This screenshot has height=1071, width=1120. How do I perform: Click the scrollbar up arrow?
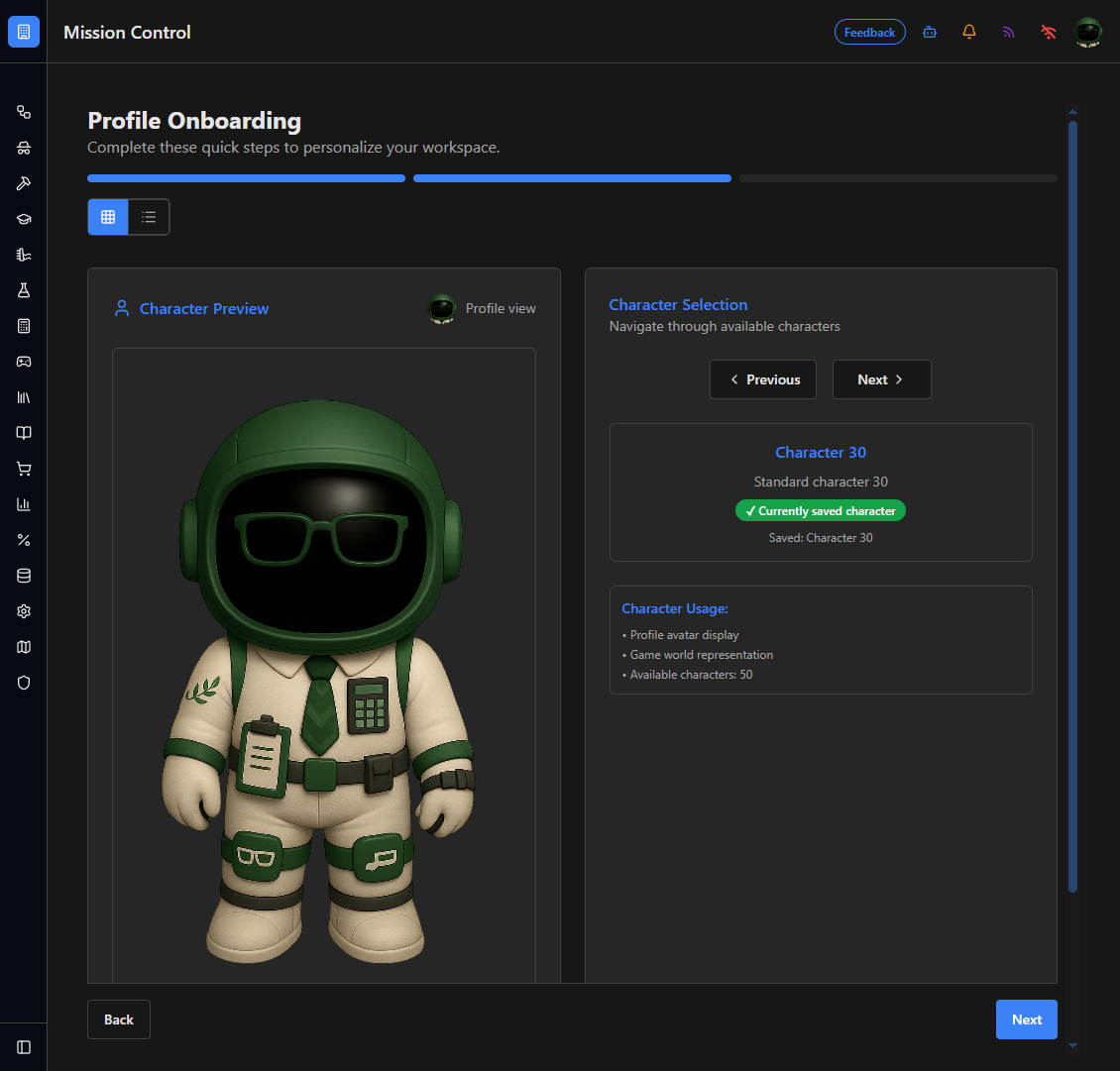coord(1072,112)
